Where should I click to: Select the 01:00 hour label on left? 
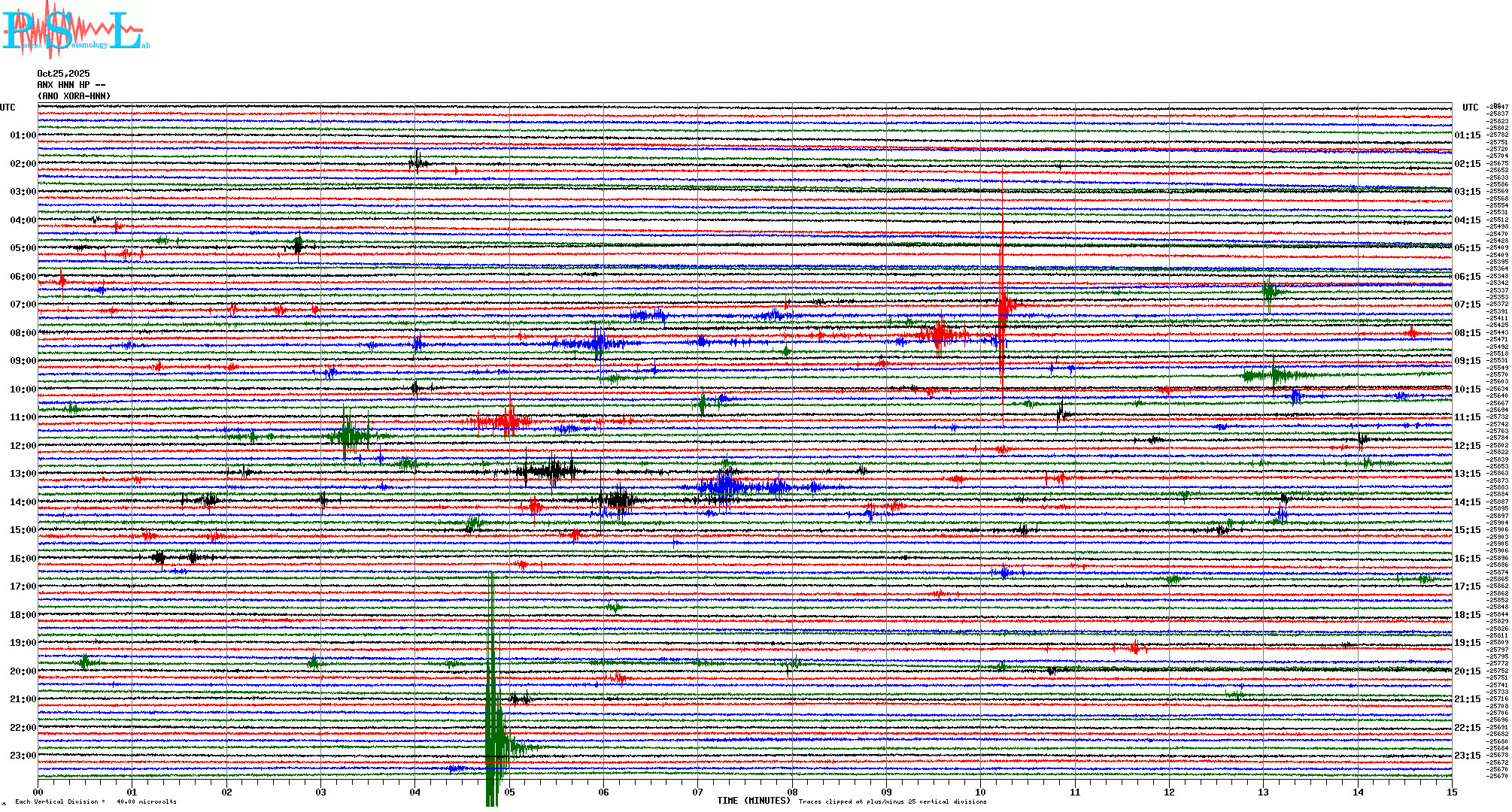(x=23, y=135)
